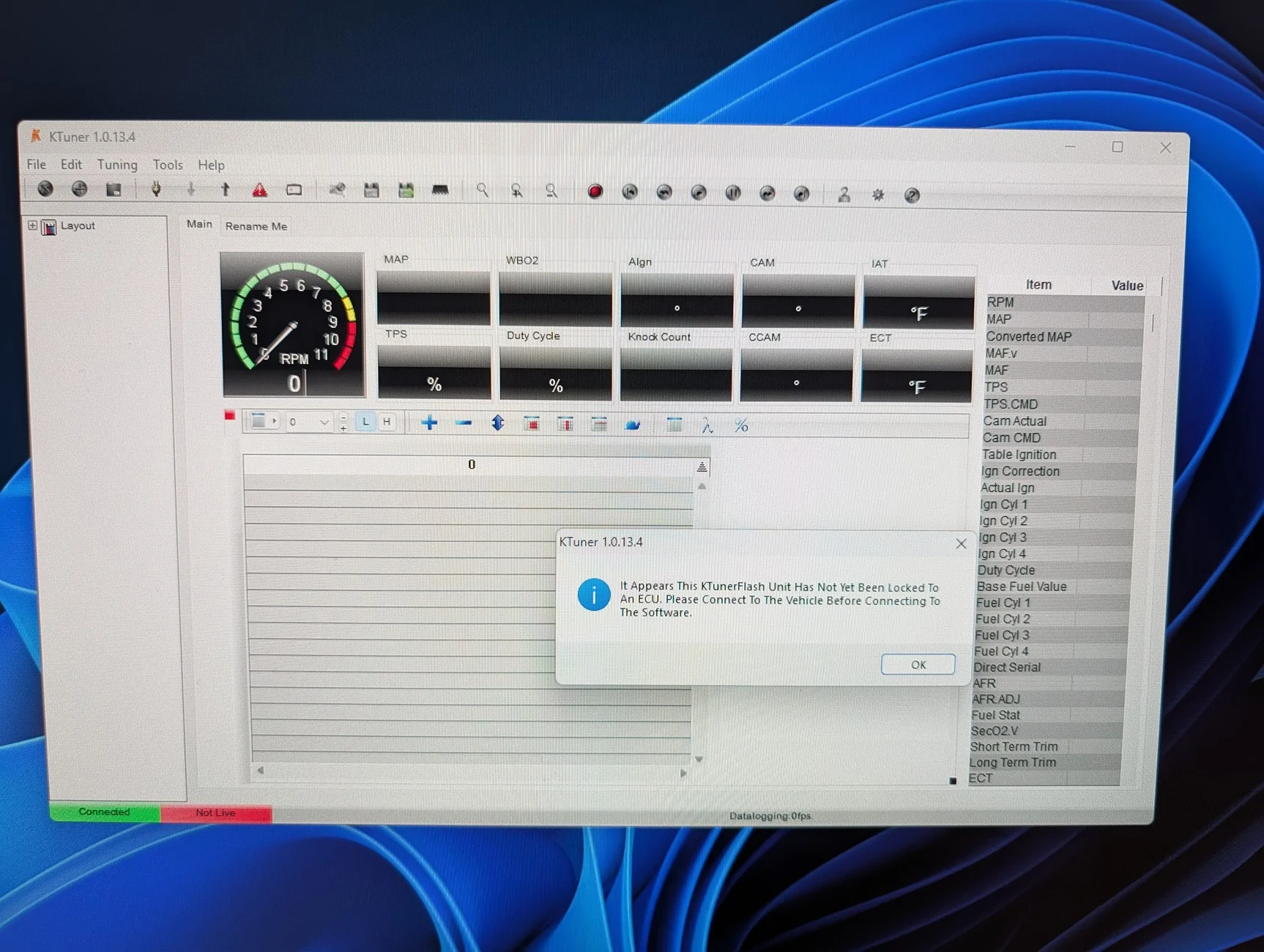Screen dimensions: 1264x952
Task: Open the Tools menu
Action: tap(168, 165)
